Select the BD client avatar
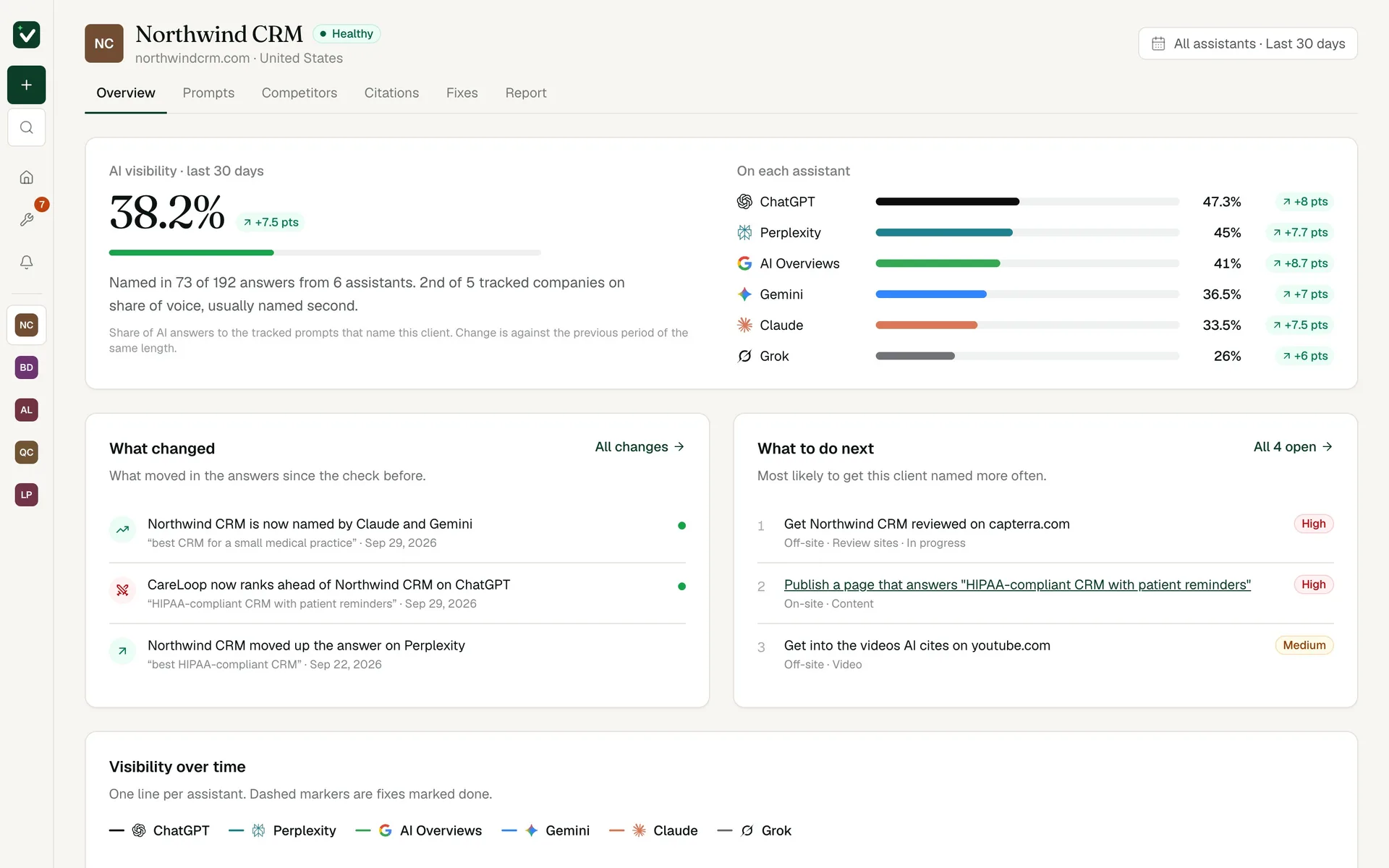The image size is (1389, 868). [x=27, y=367]
